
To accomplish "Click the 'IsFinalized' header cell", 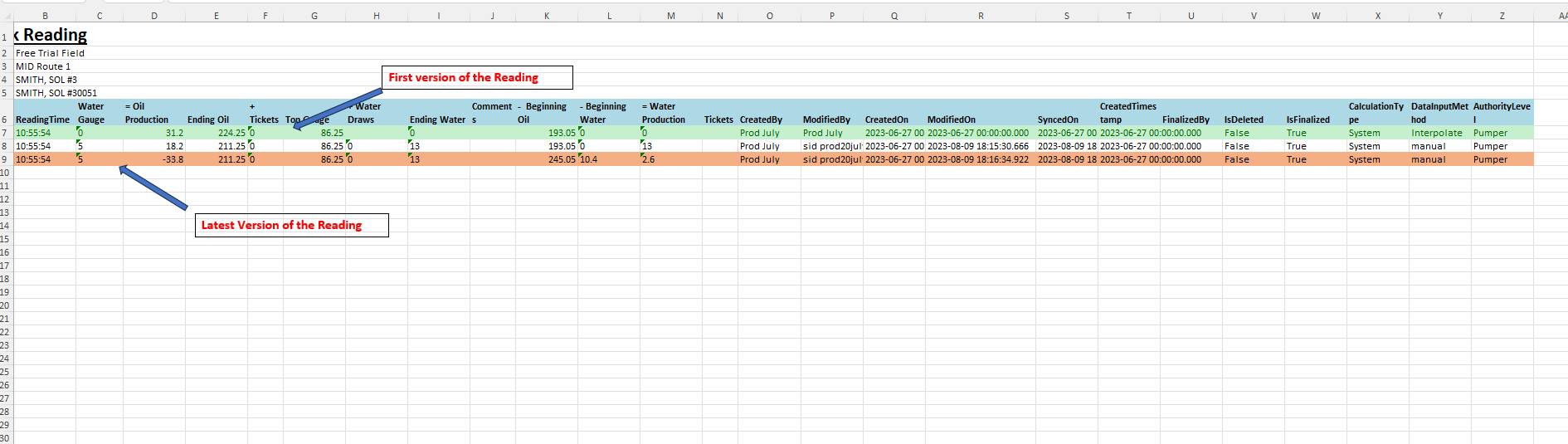I will tap(1307, 120).
